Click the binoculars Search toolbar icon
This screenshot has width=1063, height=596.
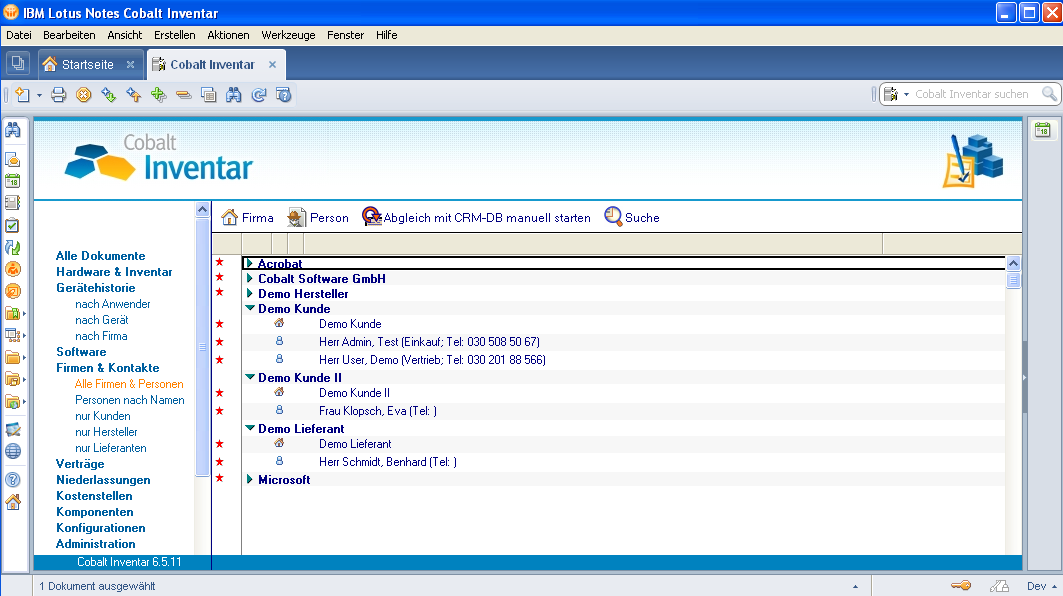234,95
